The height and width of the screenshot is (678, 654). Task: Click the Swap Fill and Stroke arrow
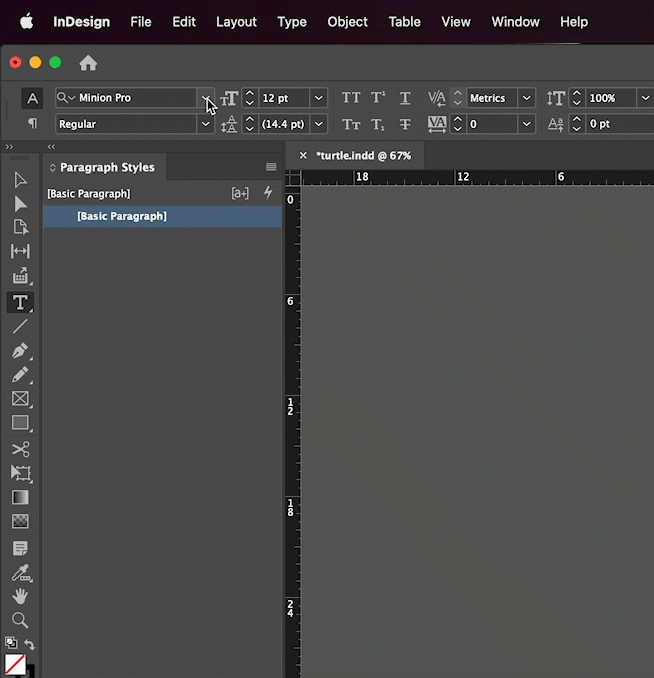[29, 644]
